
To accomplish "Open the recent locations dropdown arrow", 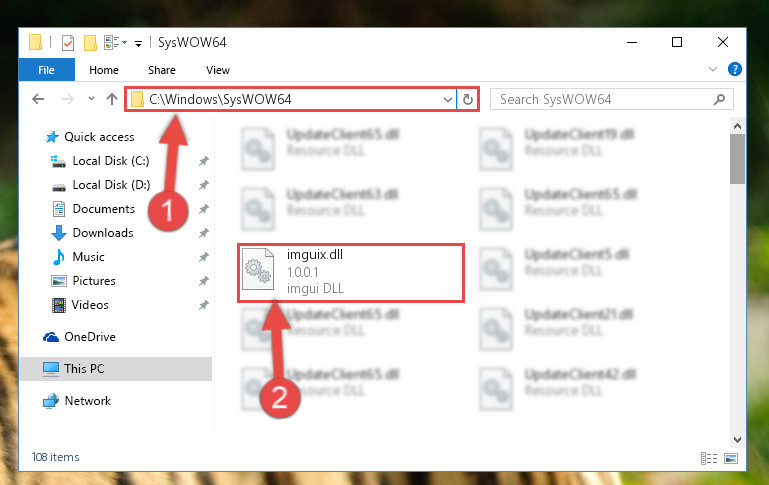I will pyautogui.click(x=91, y=99).
